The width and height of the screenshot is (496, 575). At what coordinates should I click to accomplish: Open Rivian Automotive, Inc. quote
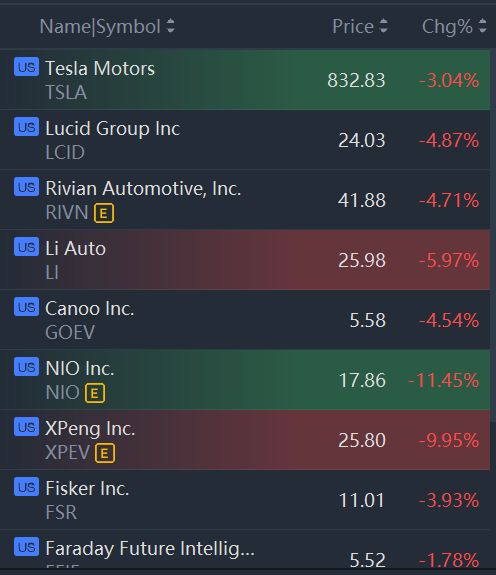pyautogui.click(x=245, y=200)
